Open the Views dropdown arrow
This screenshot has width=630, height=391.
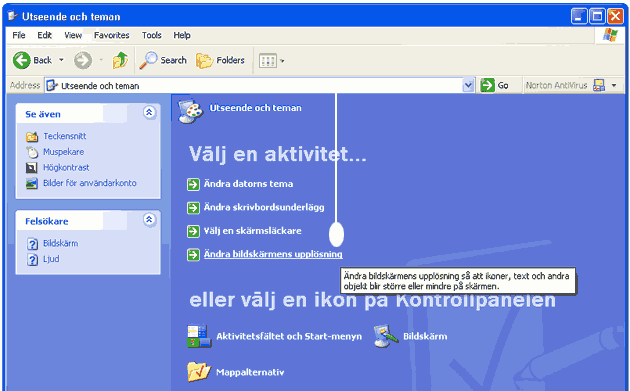point(282,61)
